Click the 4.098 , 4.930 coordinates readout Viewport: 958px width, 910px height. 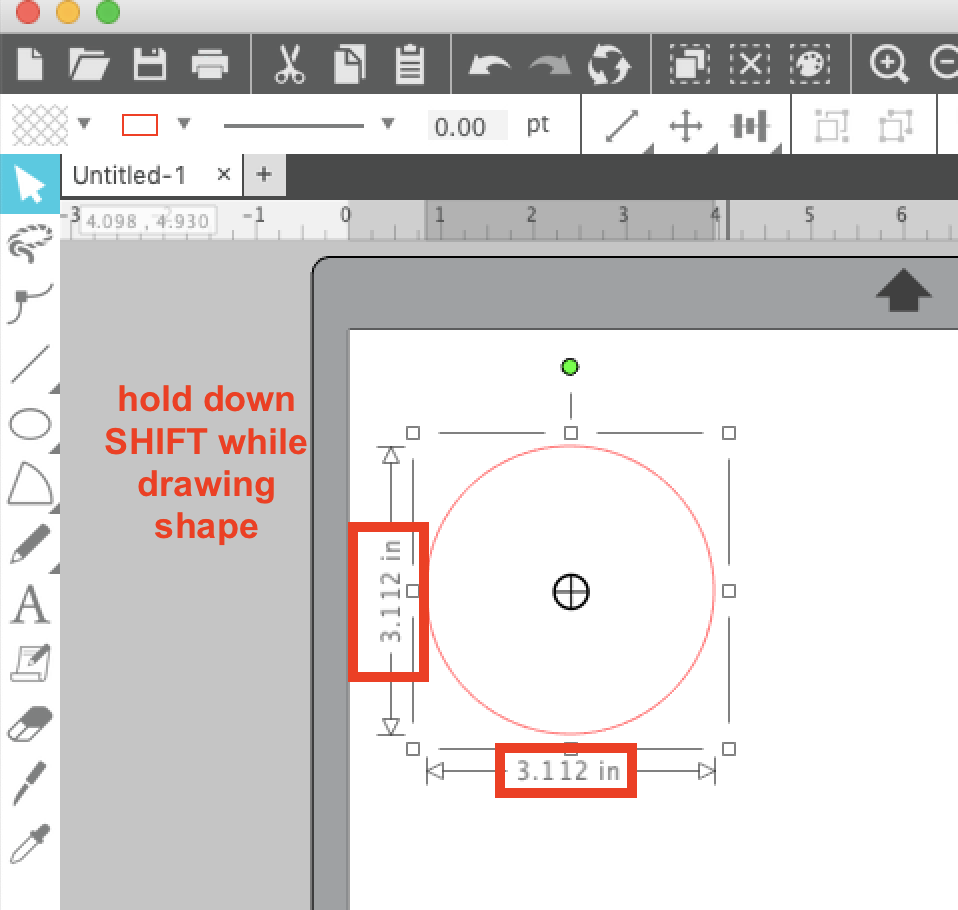pyautogui.click(x=147, y=221)
